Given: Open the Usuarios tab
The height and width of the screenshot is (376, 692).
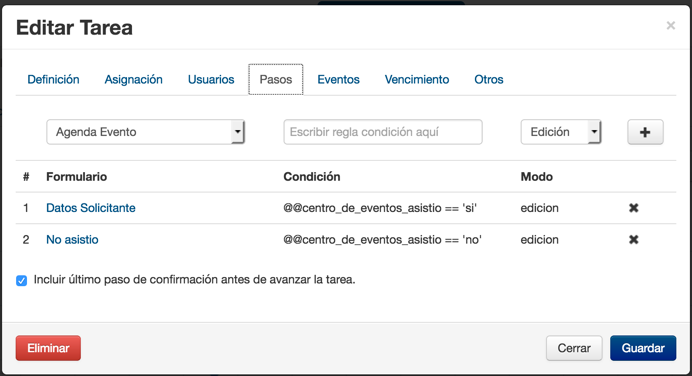Looking at the screenshot, I should click(x=211, y=79).
